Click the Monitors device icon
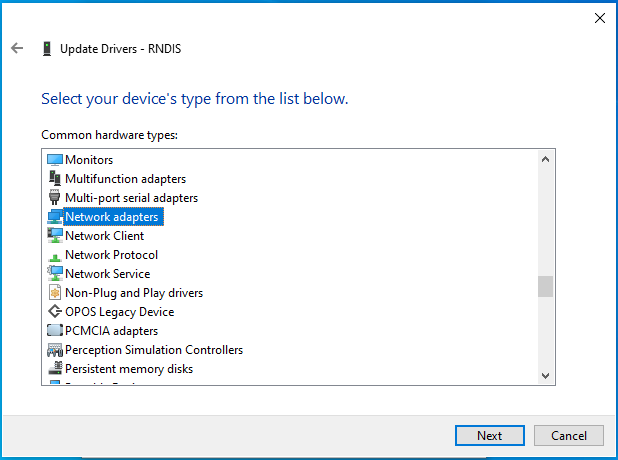Viewport: 618px width, 460px height. click(55, 160)
